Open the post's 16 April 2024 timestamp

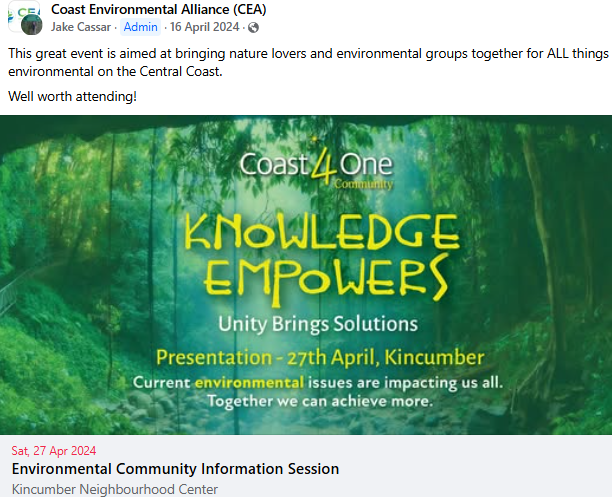click(206, 27)
